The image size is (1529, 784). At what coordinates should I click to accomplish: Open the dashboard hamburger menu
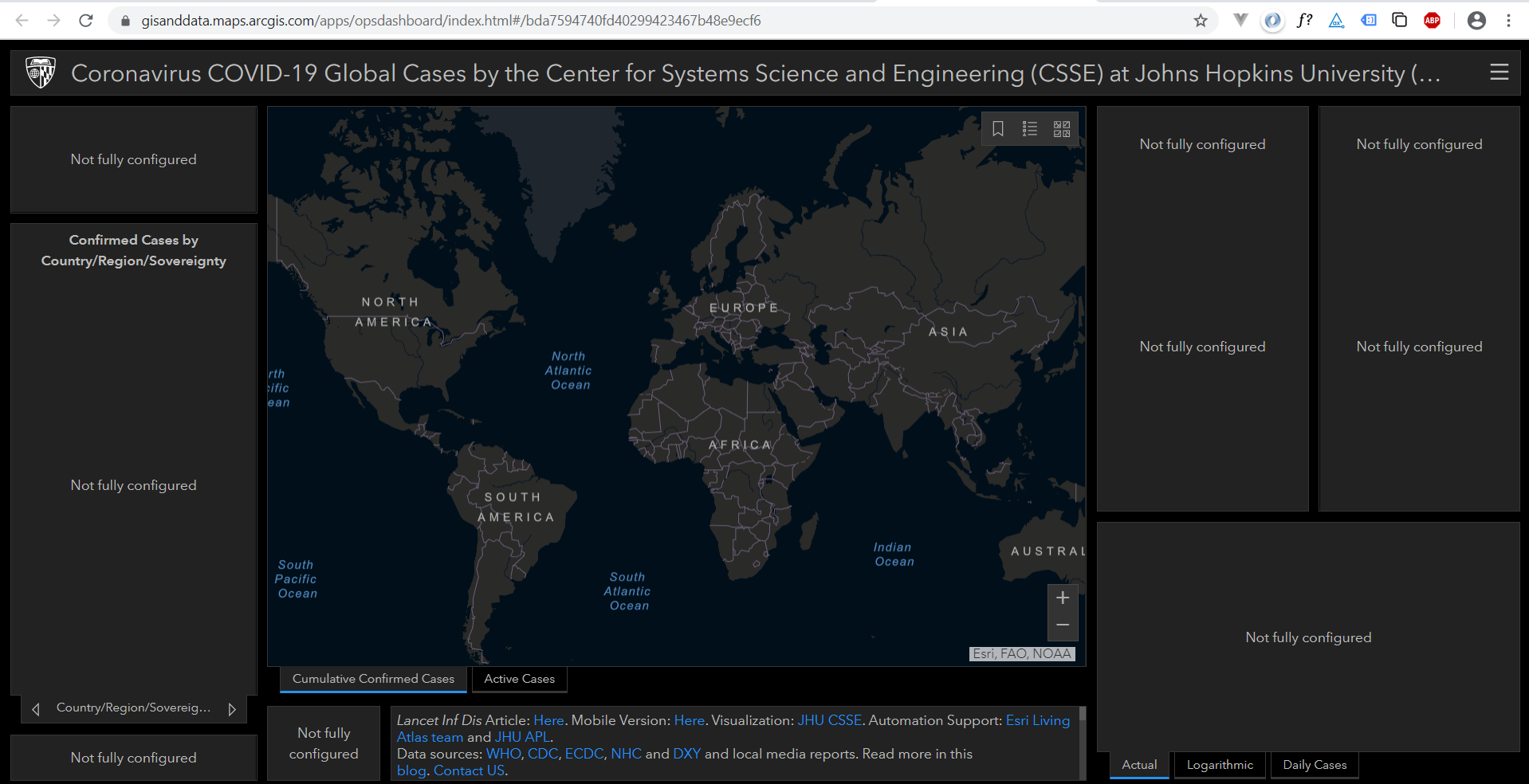pos(1499,73)
